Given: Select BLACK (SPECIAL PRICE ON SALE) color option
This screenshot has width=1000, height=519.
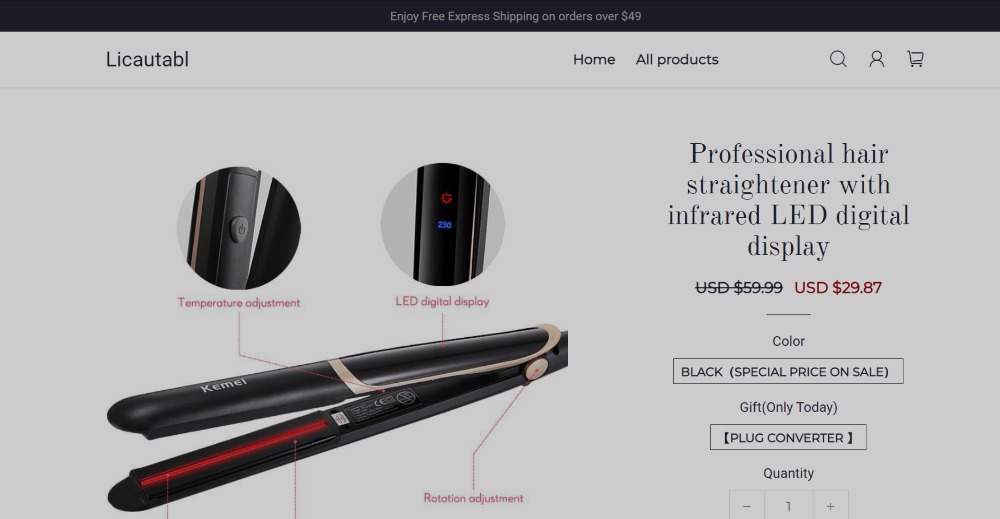Looking at the screenshot, I should (x=788, y=371).
